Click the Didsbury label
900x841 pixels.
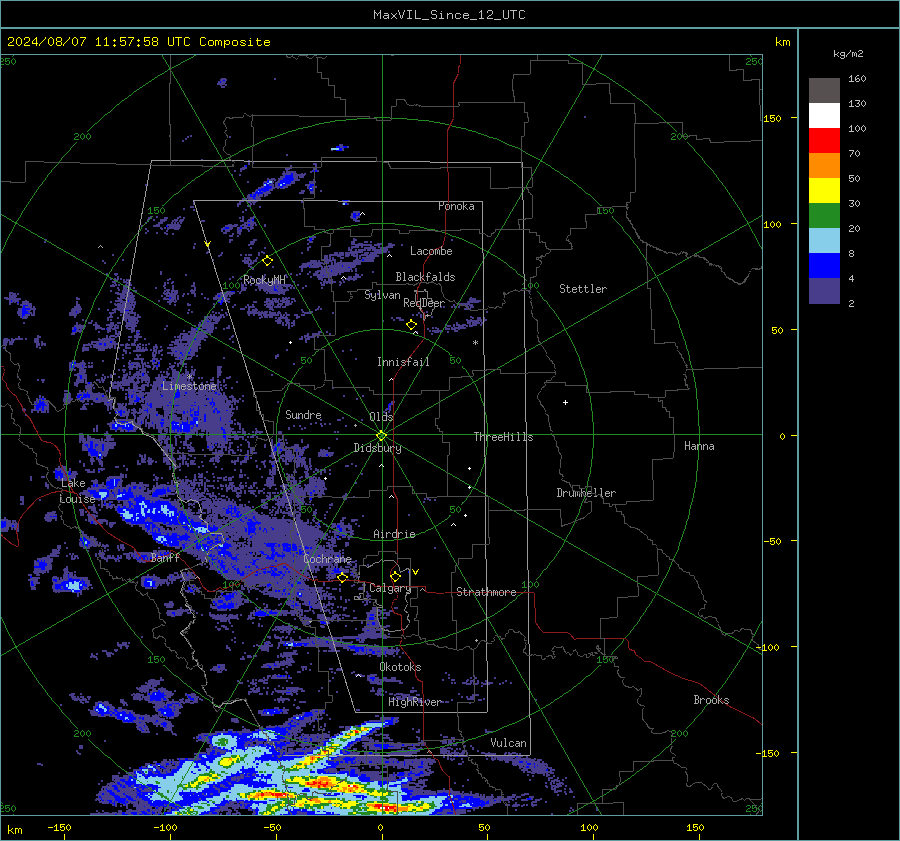(377, 448)
